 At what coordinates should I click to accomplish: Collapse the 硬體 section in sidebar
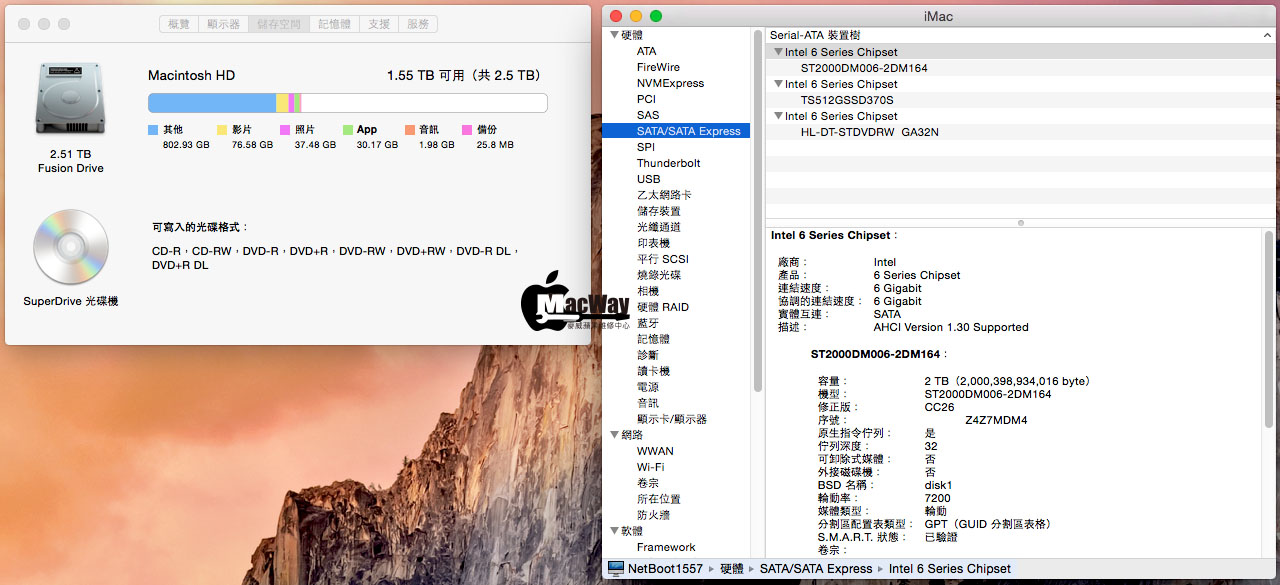click(x=613, y=35)
